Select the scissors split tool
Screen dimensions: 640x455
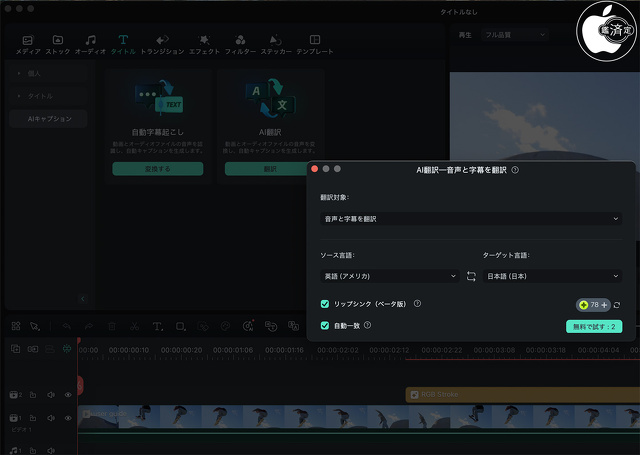[134, 326]
